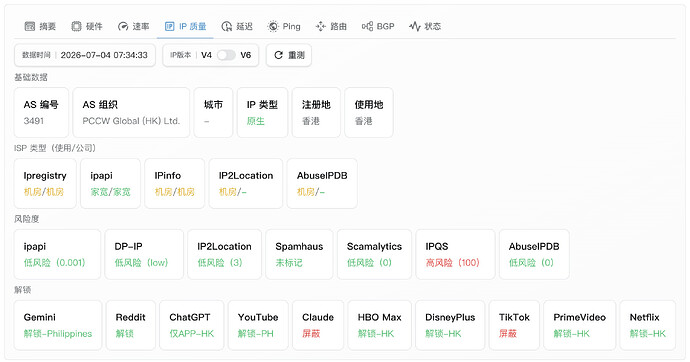Click the AbuseIPDB 机房/- card
Image resolution: width=690 pixels, height=362 pixels.
[x=322, y=183]
